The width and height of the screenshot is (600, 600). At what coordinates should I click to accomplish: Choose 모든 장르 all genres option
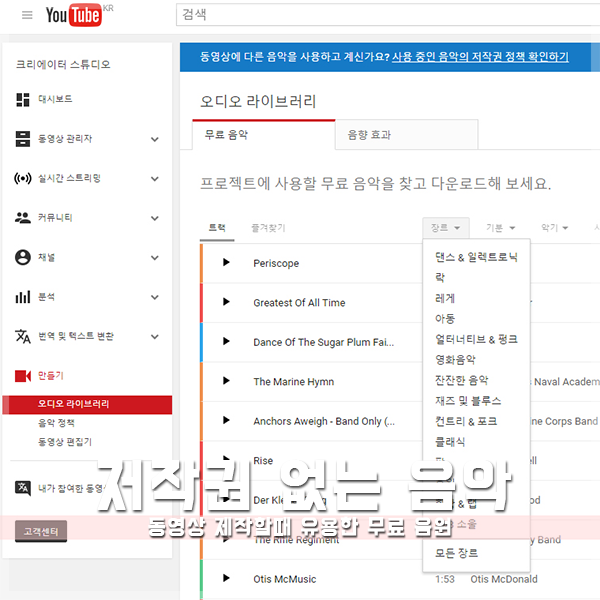click(456, 553)
